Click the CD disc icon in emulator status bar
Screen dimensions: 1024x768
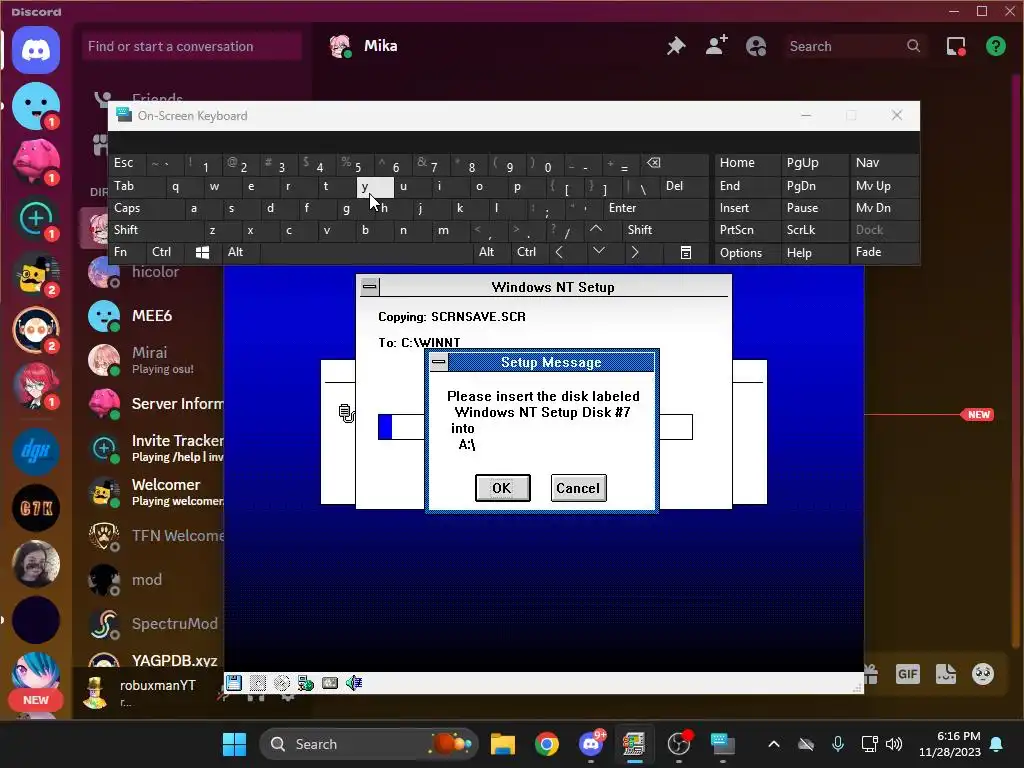pyautogui.click(x=281, y=683)
